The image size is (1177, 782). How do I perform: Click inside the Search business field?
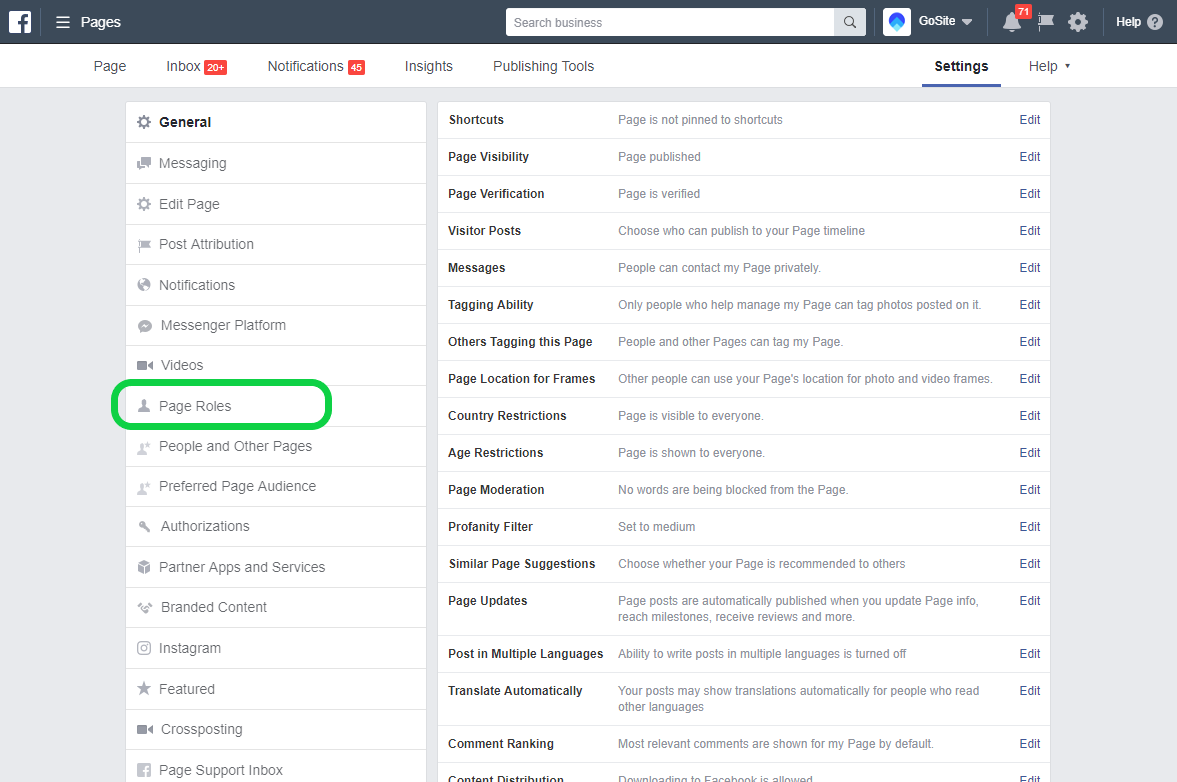coord(670,23)
